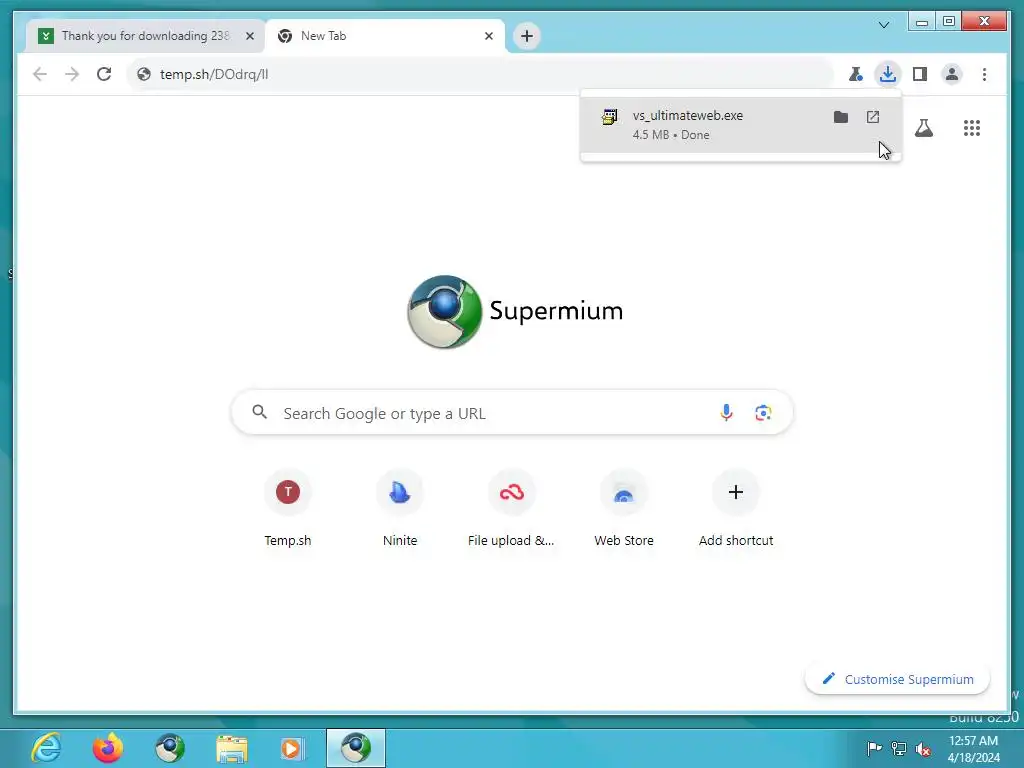Open the Temp.sh shortcut

tap(288, 507)
